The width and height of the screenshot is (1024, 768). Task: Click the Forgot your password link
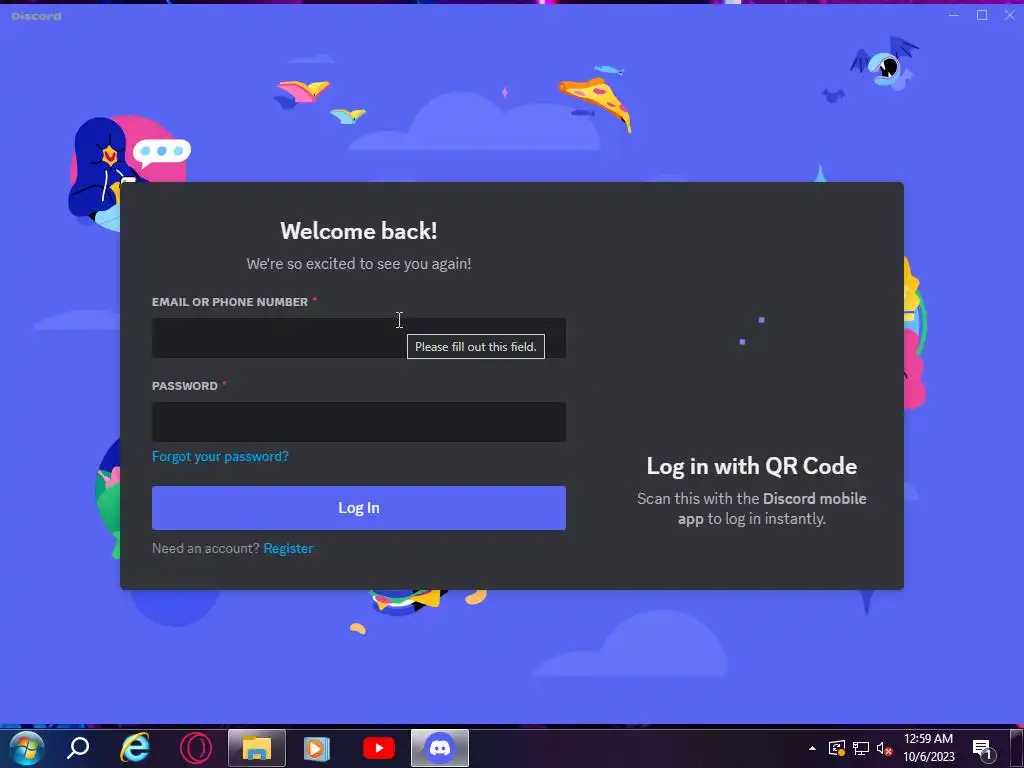(x=220, y=456)
